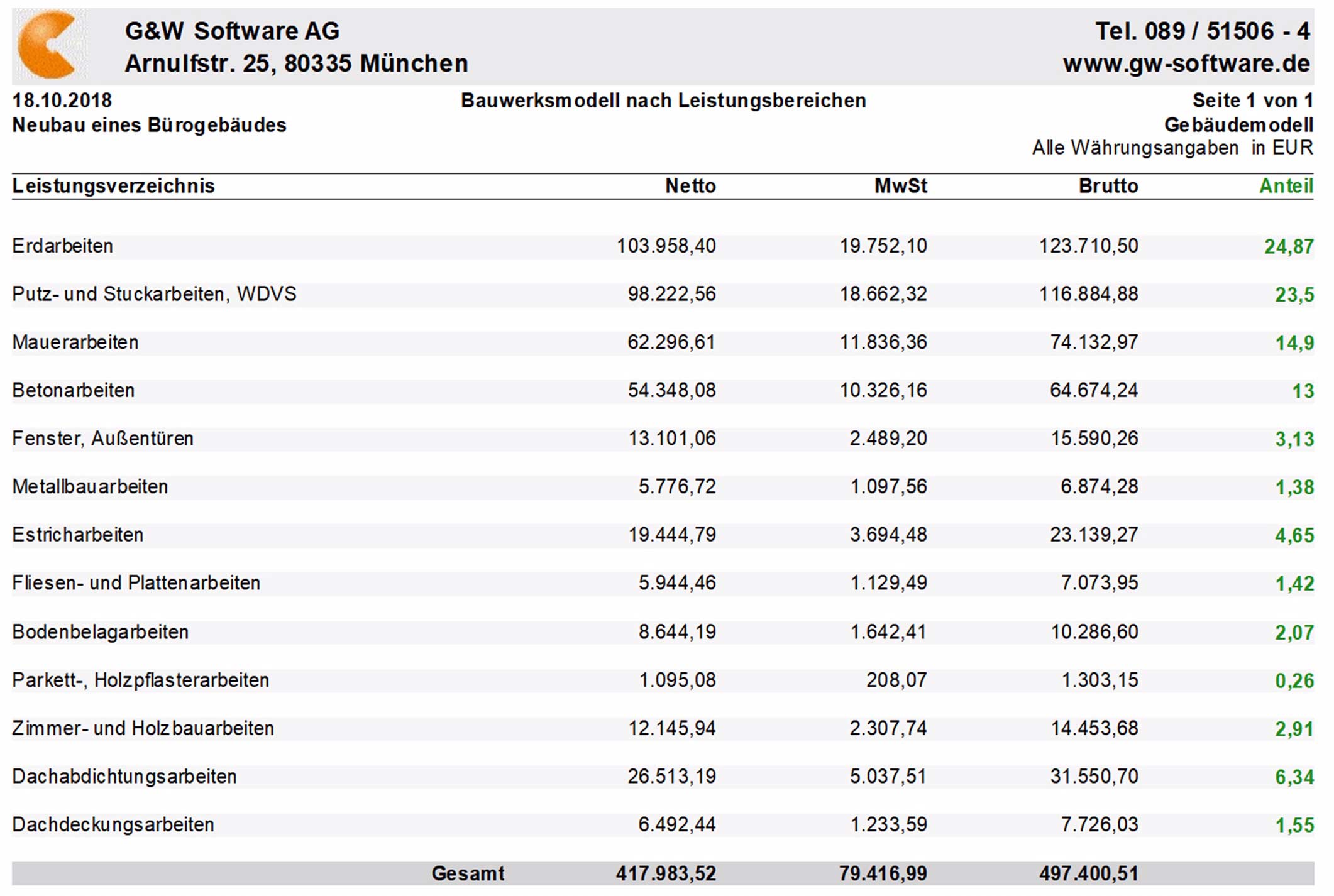Select the Fliesen- und Plattenarbeiten row
The height and width of the screenshot is (896, 1334).
pyautogui.click(x=663, y=584)
